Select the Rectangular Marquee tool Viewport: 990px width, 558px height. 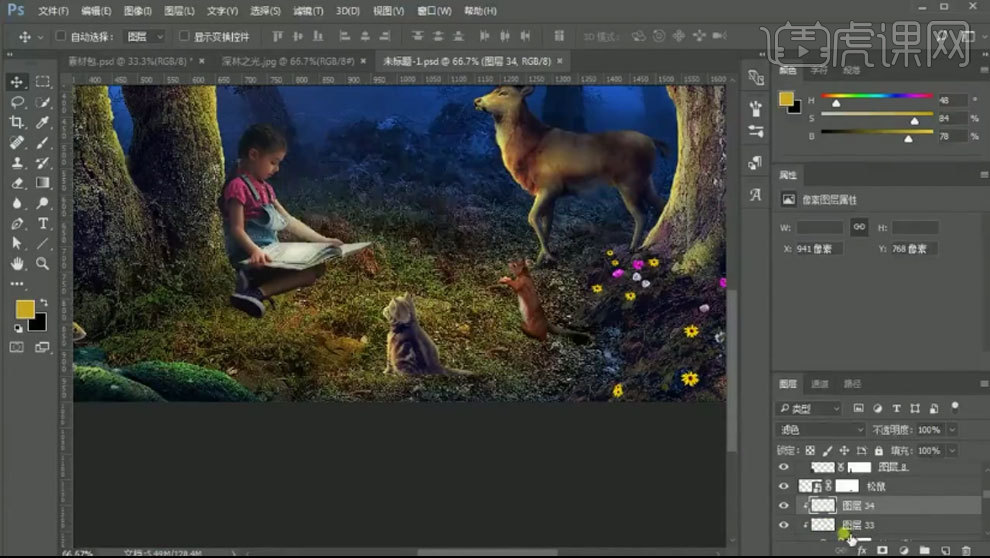42,81
